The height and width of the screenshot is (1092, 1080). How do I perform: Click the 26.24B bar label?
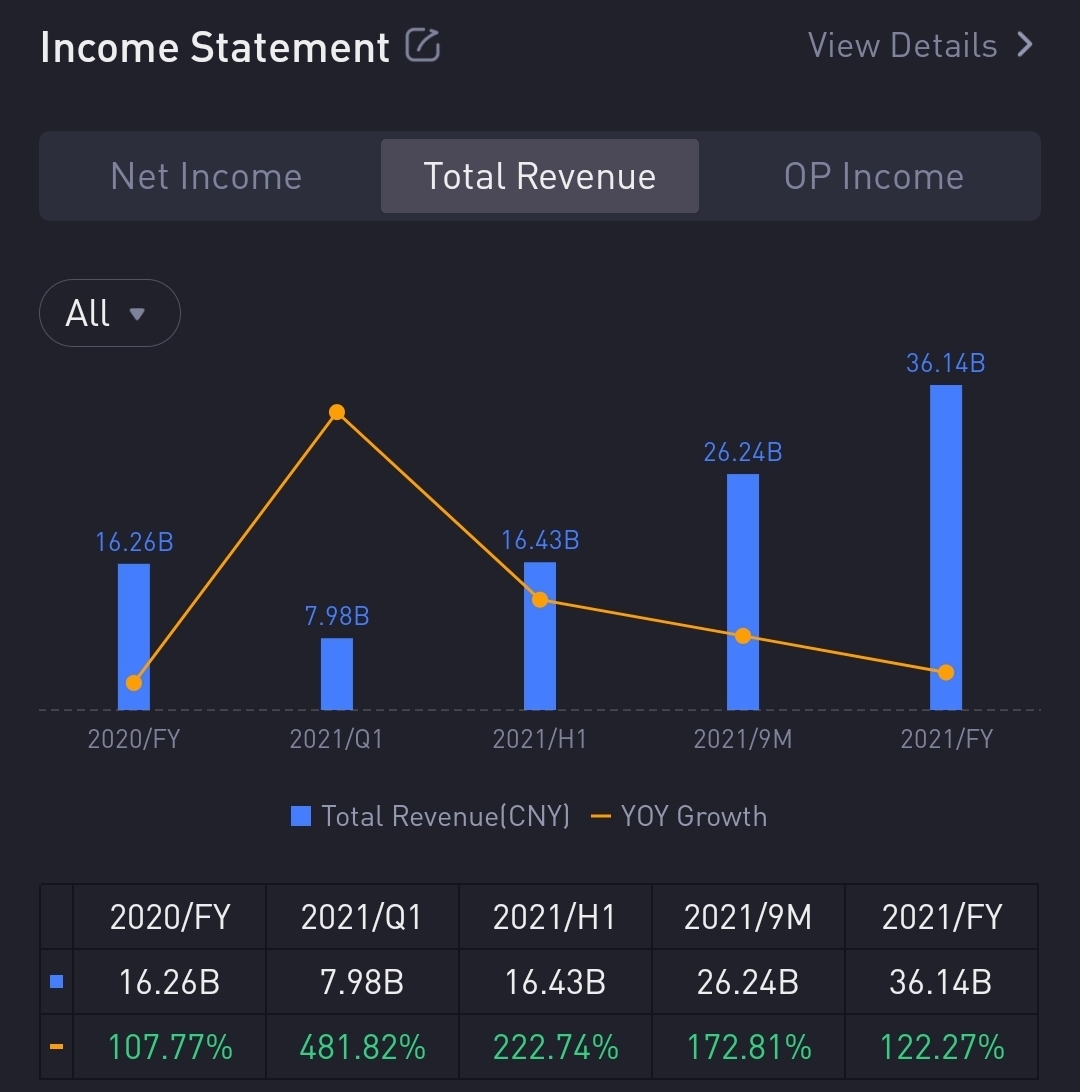pos(743,453)
